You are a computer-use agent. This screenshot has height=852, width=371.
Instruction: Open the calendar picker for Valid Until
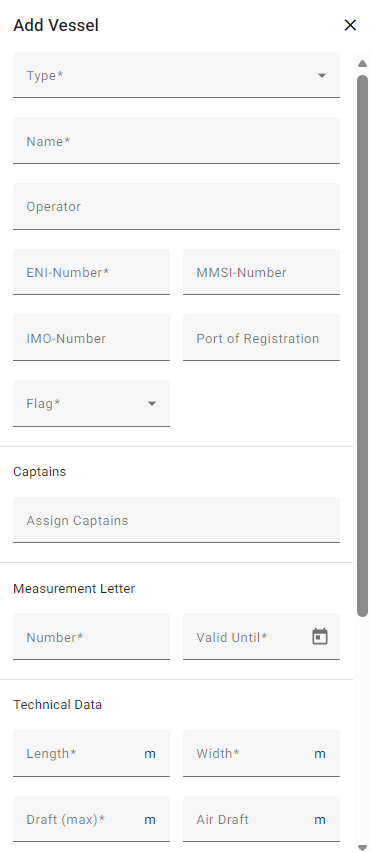point(320,636)
